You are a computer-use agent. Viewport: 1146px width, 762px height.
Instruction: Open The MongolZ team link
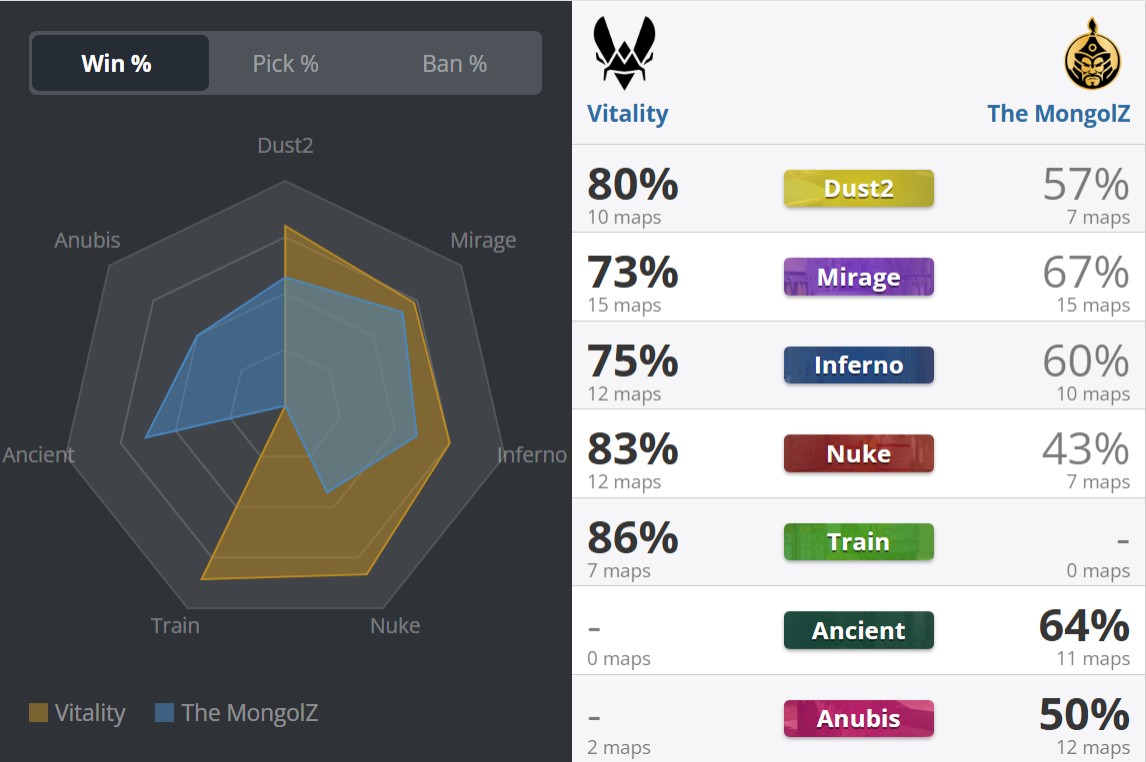(x=1058, y=114)
